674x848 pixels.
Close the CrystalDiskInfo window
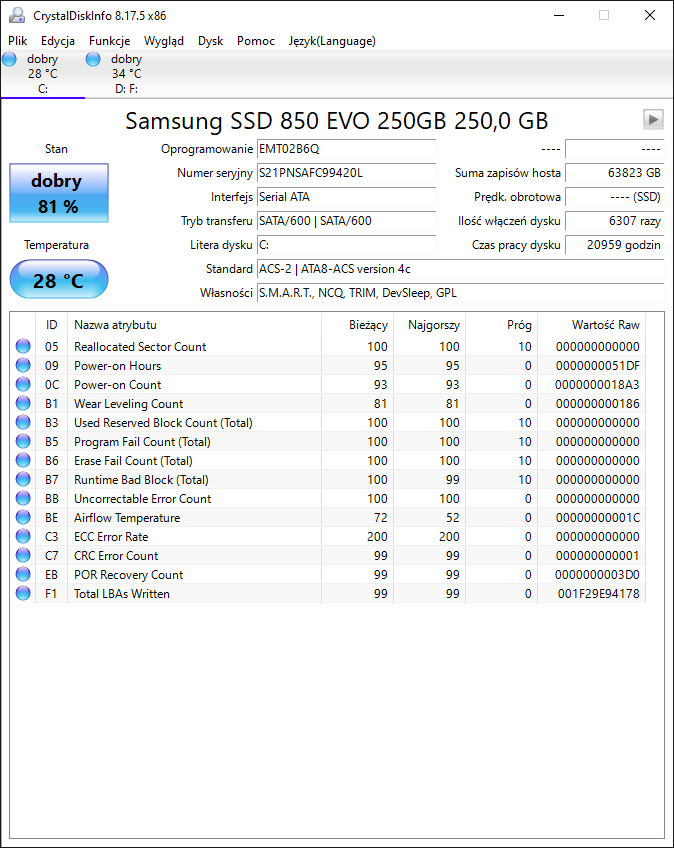[650, 15]
